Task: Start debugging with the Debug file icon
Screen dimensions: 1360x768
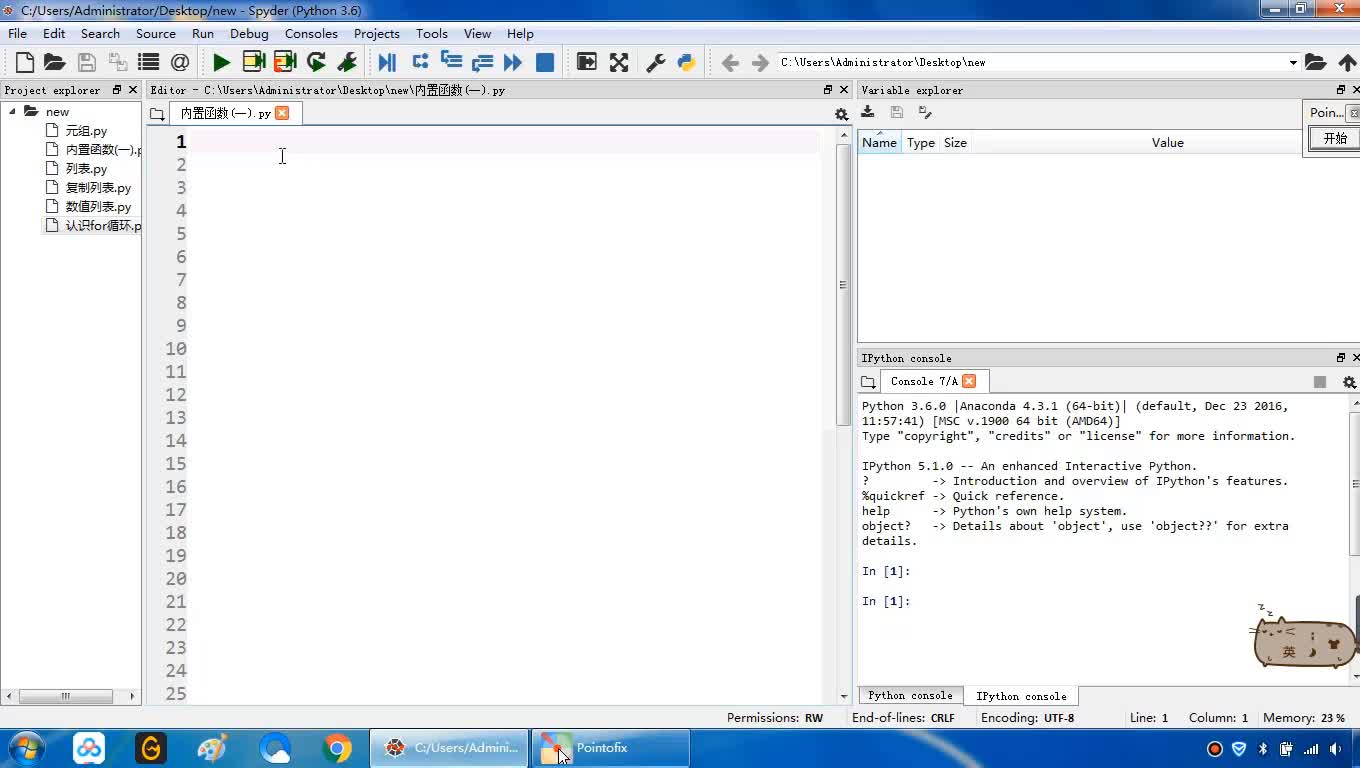Action: (x=387, y=62)
